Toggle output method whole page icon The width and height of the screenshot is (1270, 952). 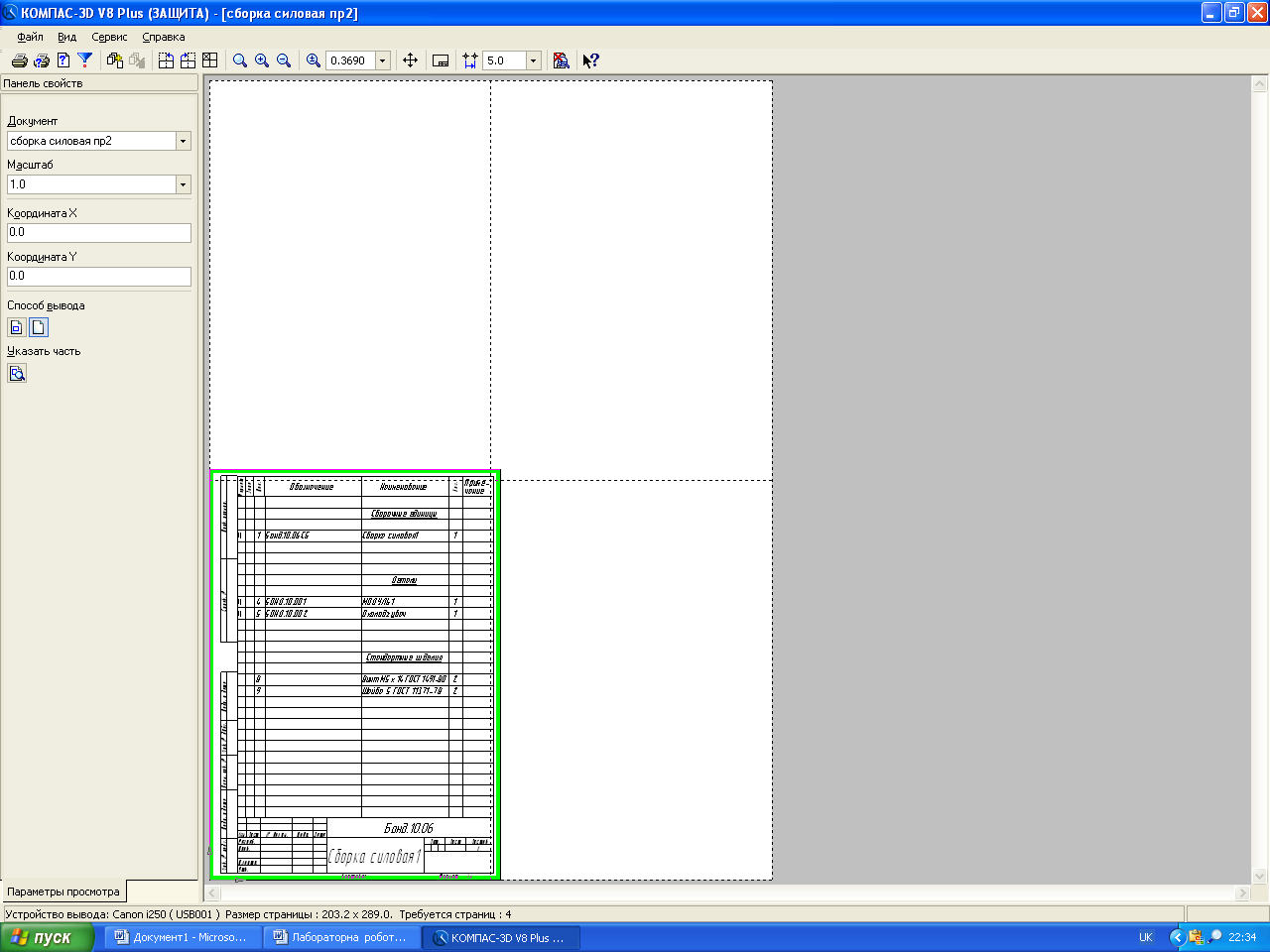38,327
